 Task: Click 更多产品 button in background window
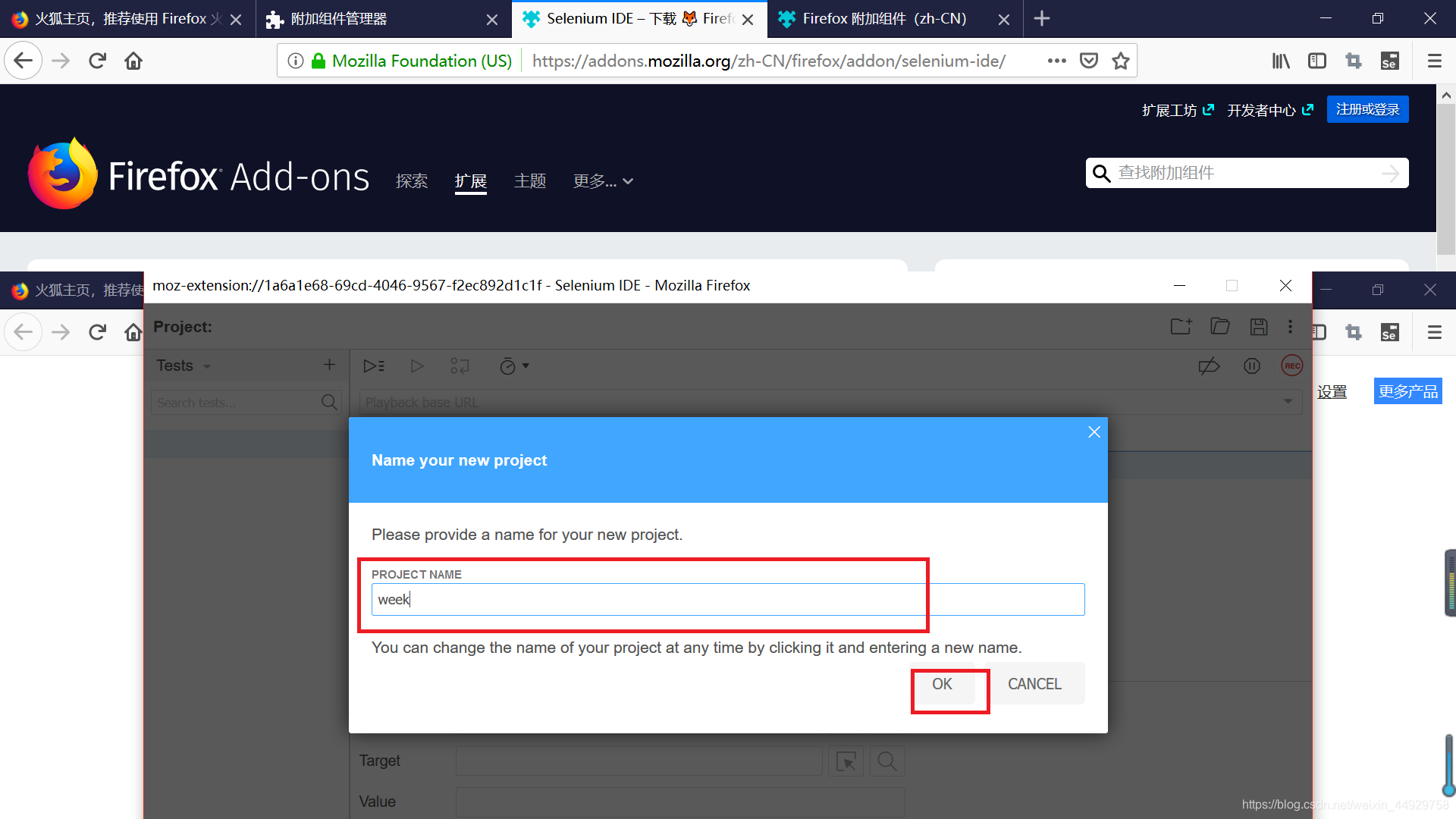click(x=1408, y=392)
